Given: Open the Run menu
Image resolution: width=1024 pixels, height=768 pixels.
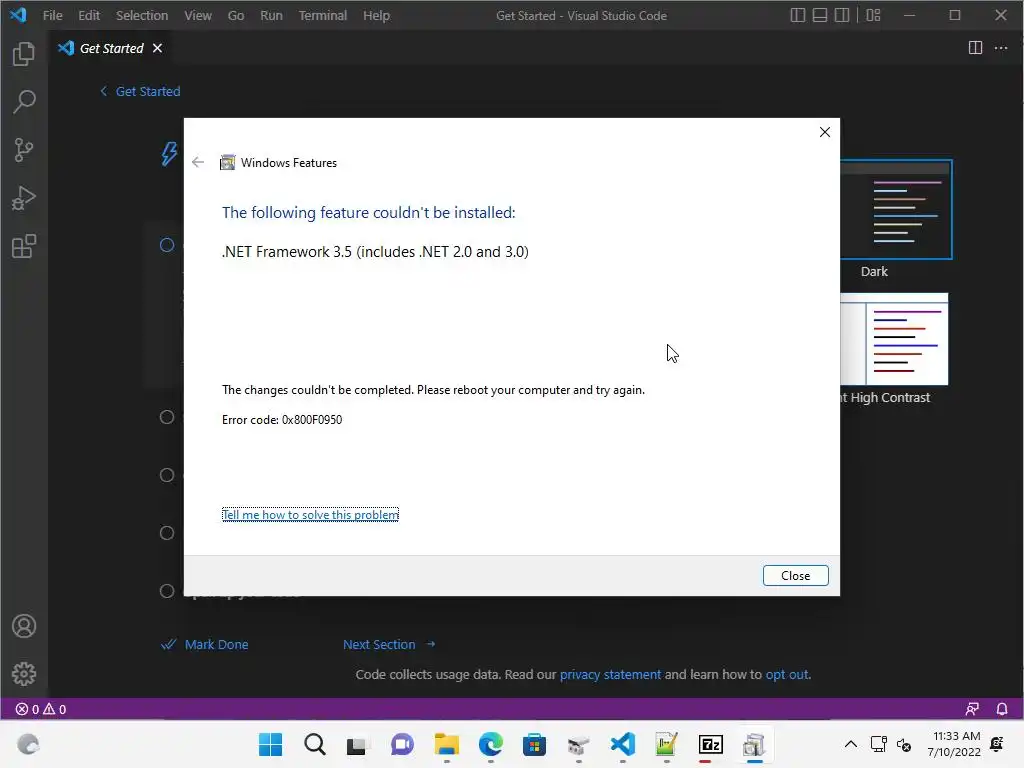Looking at the screenshot, I should [x=271, y=15].
